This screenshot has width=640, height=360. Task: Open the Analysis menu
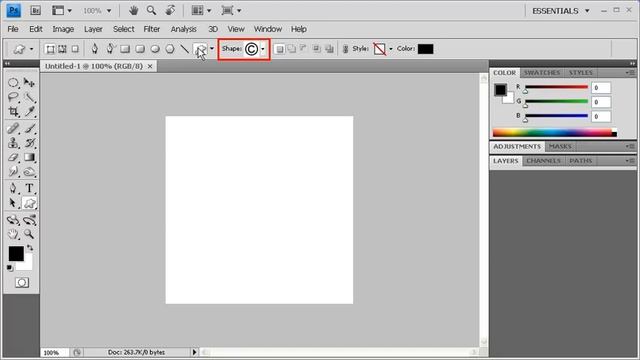183,29
